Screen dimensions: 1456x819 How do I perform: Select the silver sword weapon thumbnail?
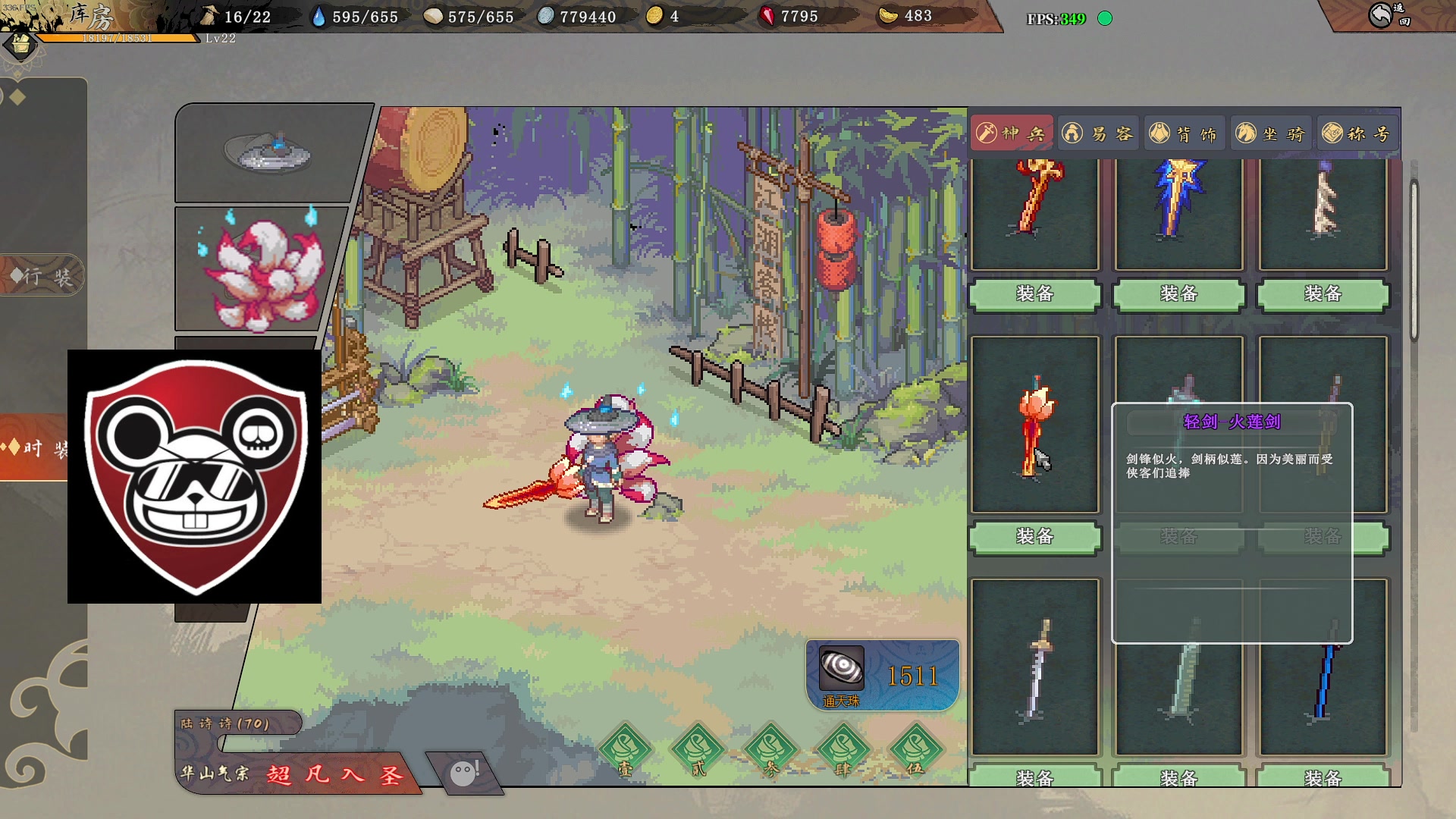click(1034, 669)
